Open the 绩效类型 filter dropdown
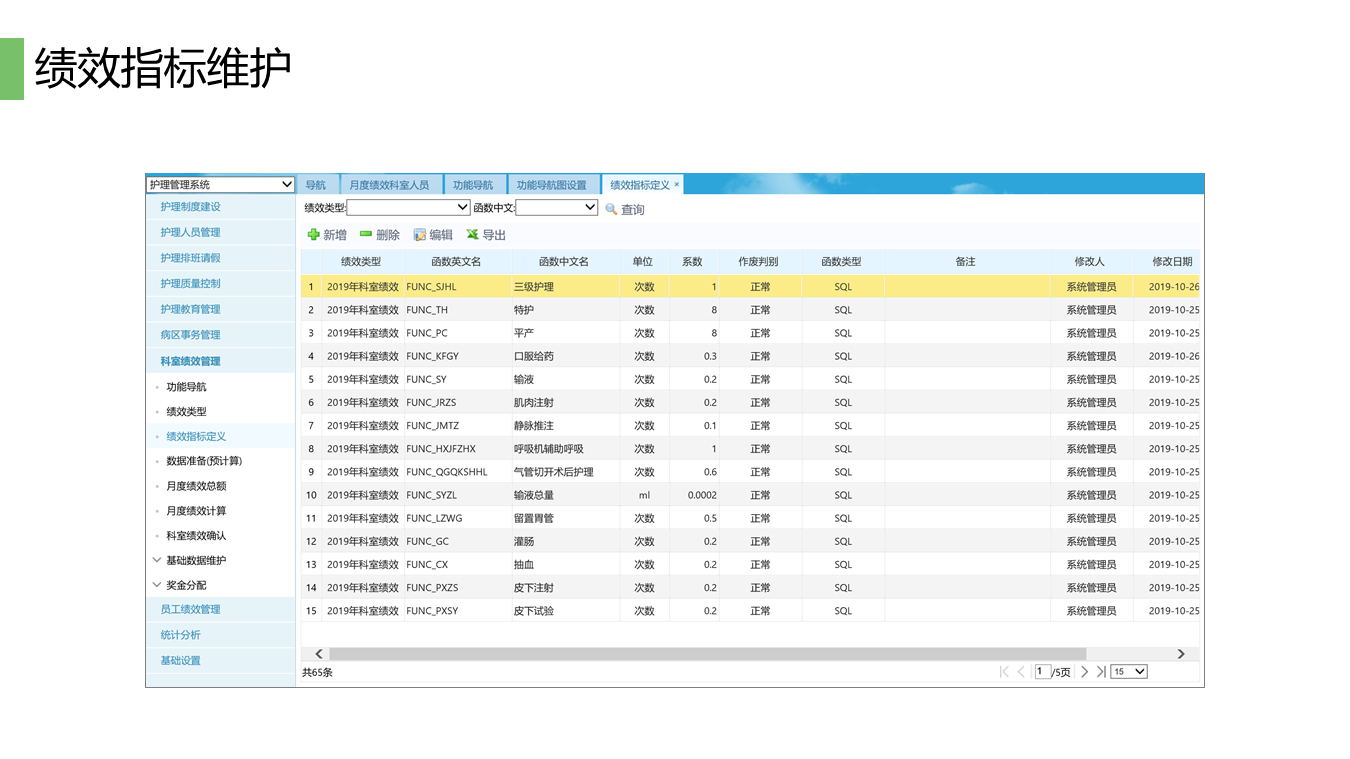This screenshot has width=1350, height=759. [408, 207]
